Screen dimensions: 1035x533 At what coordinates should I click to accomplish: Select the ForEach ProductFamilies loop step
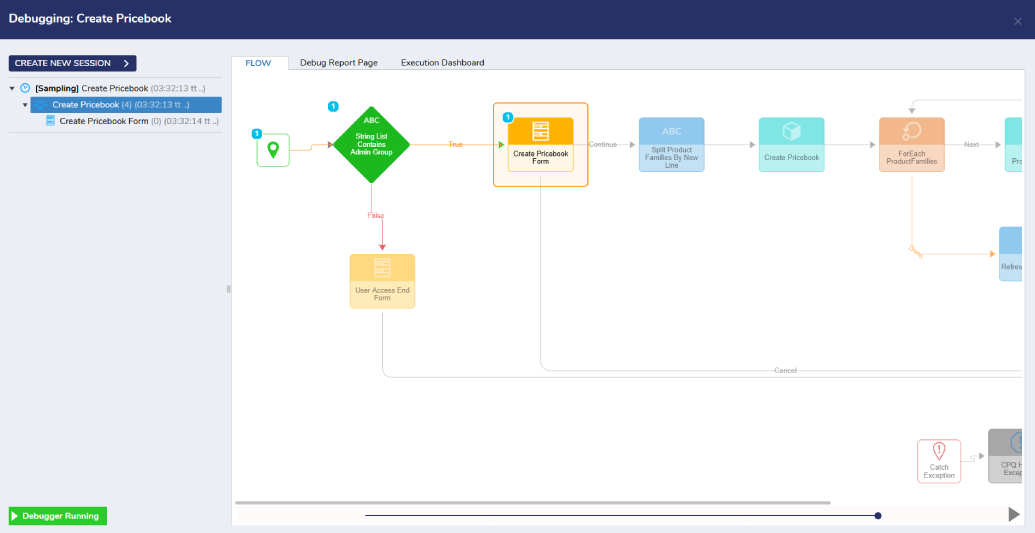[912, 145]
